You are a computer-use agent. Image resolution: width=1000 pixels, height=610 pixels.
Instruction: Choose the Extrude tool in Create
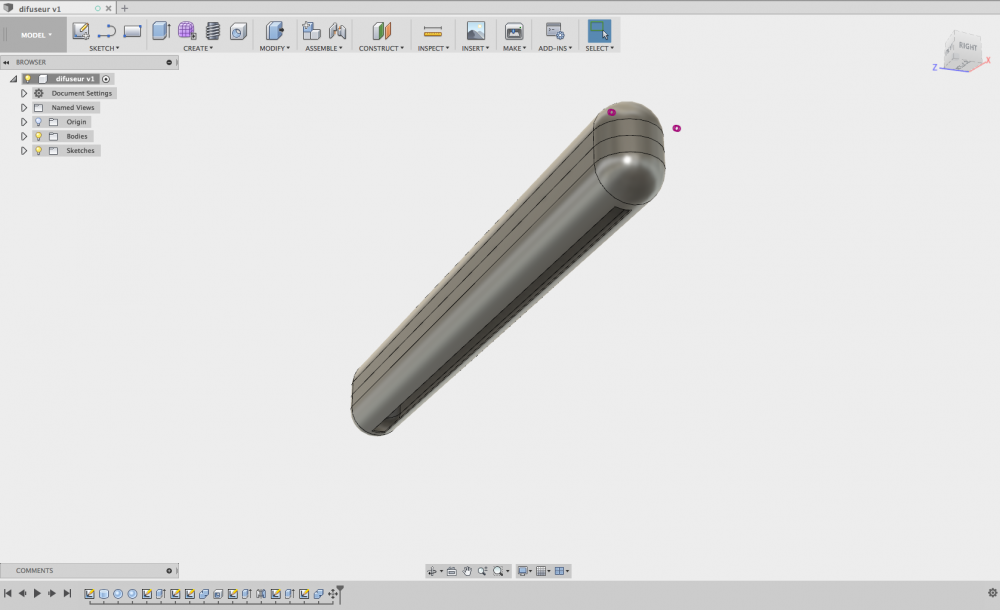coord(161,31)
